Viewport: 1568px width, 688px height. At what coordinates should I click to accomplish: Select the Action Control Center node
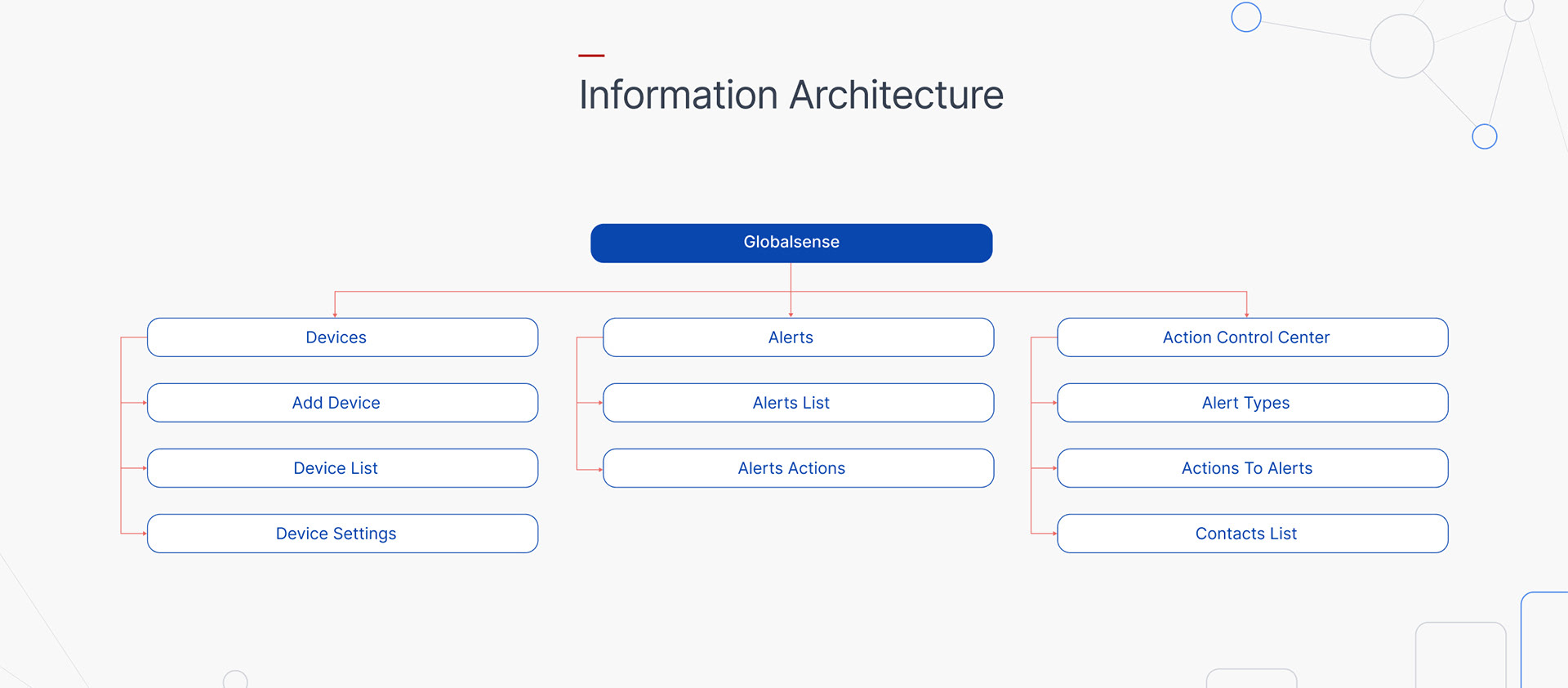coord(1253,337)
